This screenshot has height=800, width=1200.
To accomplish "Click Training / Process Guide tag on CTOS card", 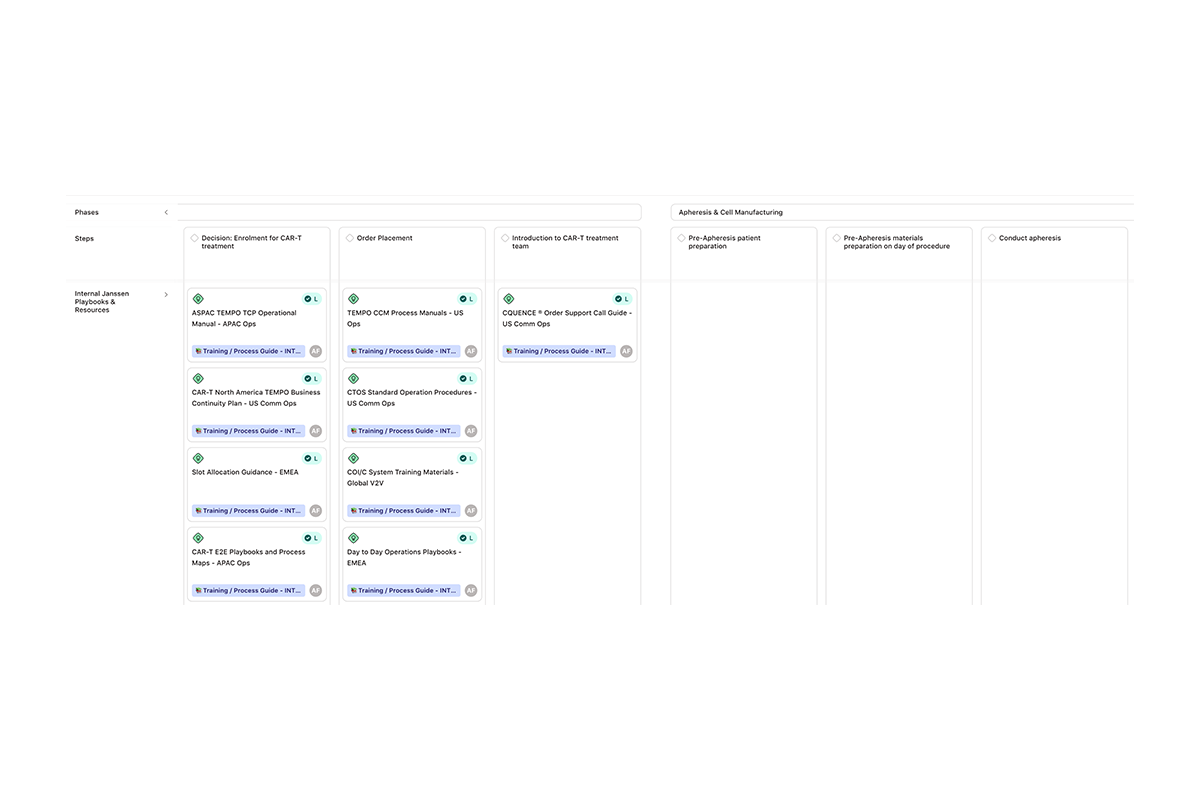I will click(x=403, y=431).
